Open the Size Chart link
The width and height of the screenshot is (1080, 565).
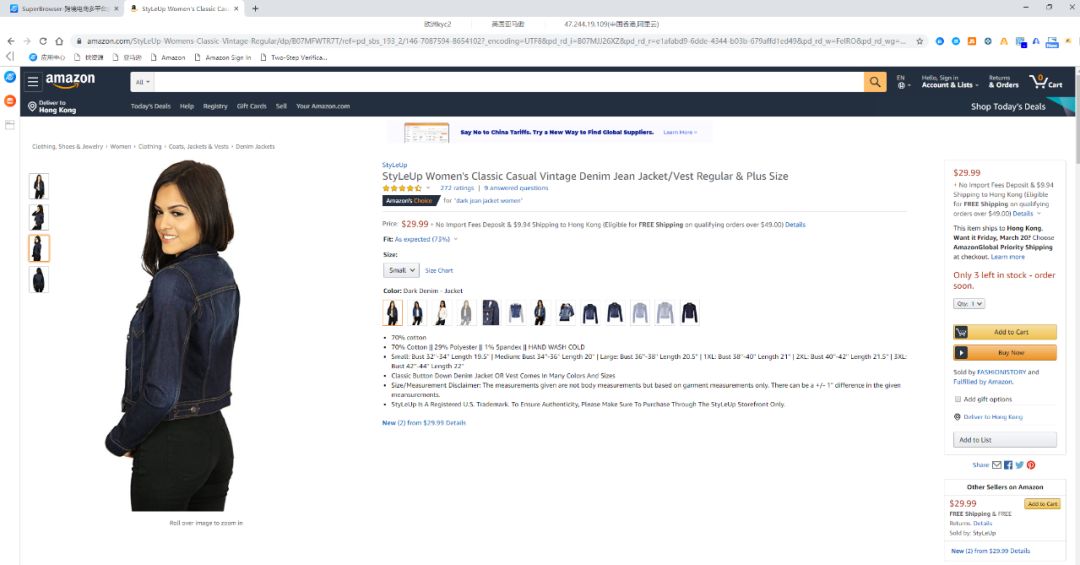click(439, 271)
